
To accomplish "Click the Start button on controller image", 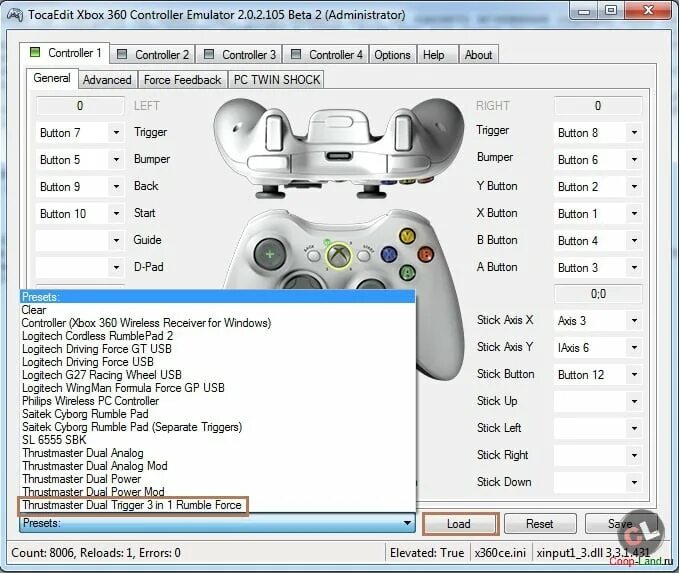I will [x=364, y=255].
